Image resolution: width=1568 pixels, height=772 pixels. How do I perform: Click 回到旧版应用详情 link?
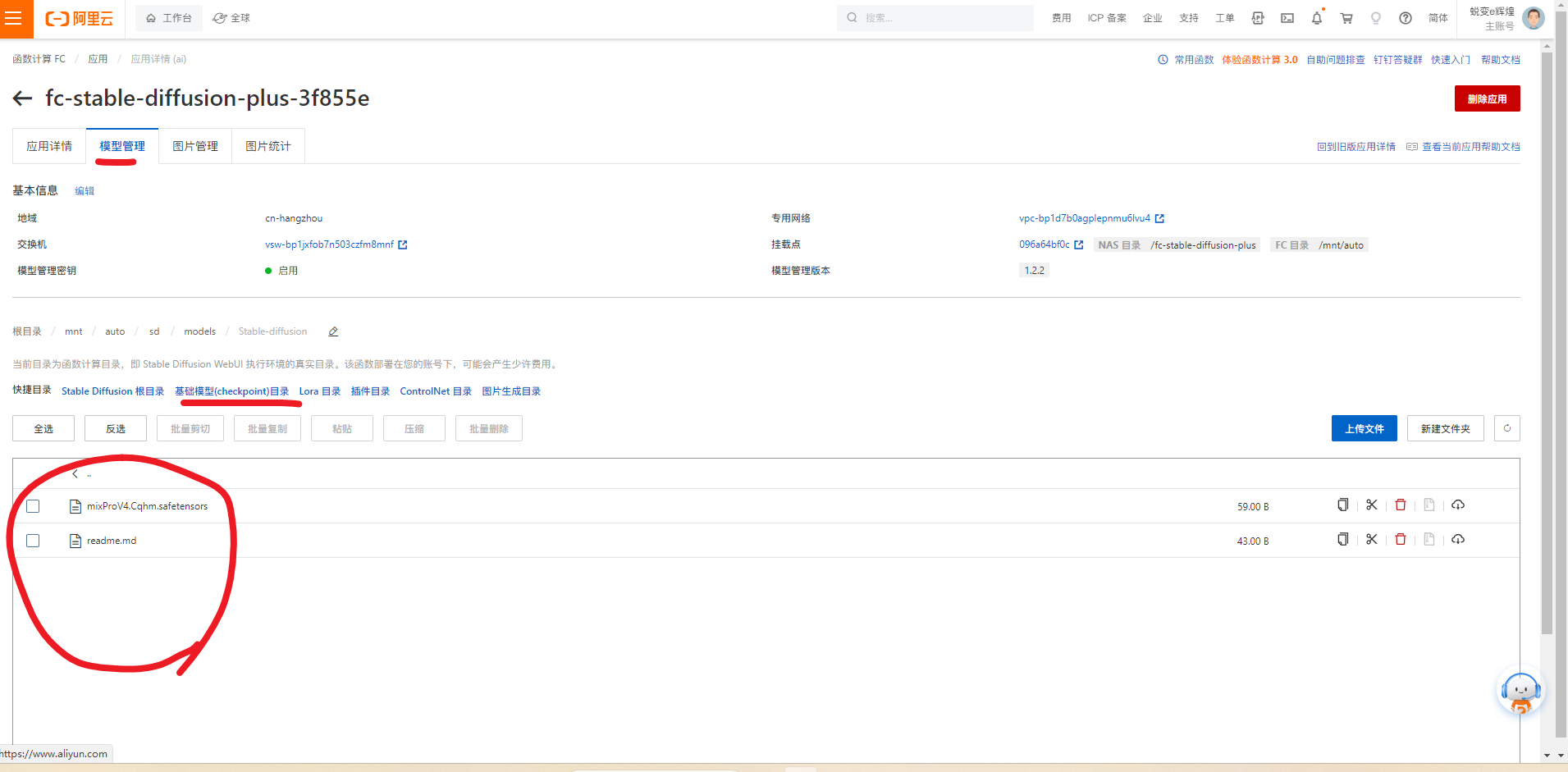coord(1356,147)
